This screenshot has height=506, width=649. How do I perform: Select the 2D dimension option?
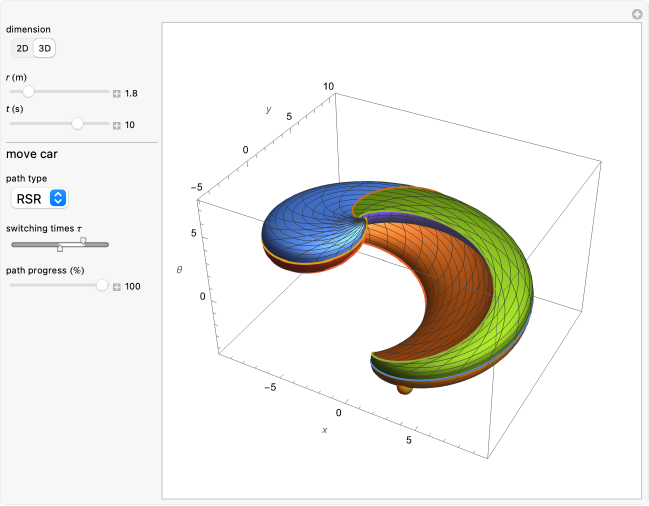click(x=22, y=48)
